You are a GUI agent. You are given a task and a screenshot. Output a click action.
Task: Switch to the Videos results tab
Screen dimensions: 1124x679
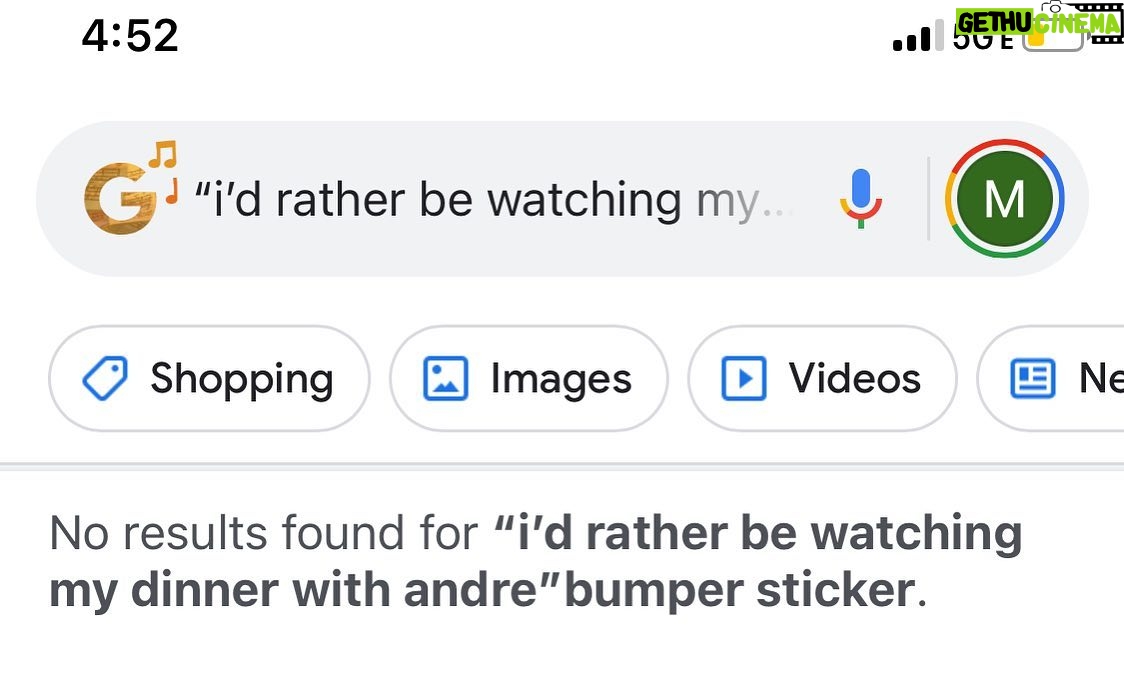point(822,379)
